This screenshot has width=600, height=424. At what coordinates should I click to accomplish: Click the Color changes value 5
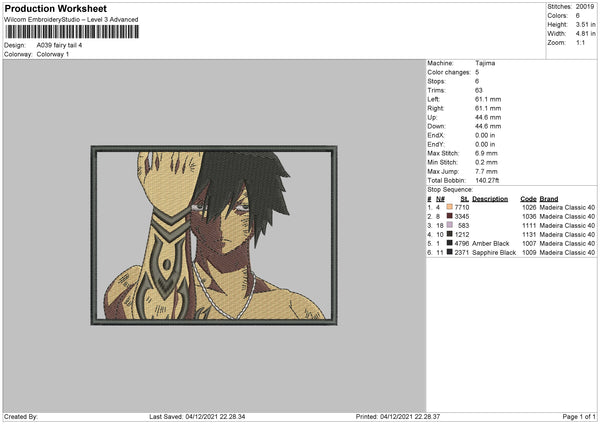[477, 72]
